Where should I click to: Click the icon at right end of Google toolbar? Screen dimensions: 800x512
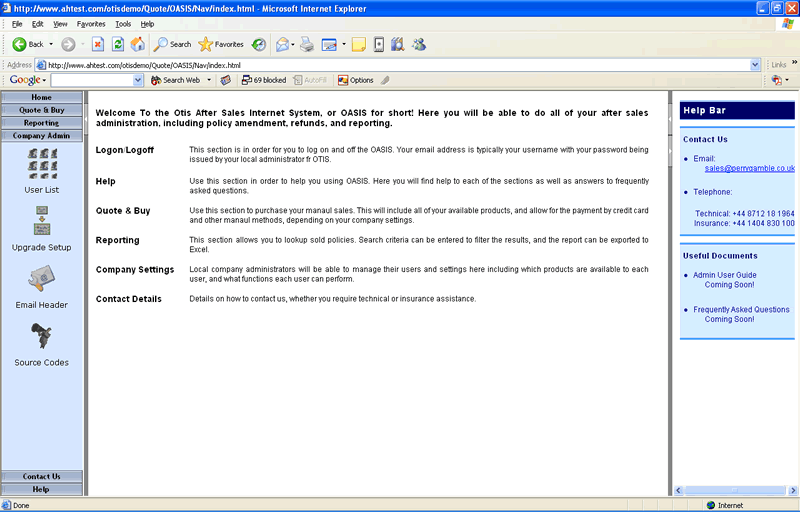tap(777, 80)
